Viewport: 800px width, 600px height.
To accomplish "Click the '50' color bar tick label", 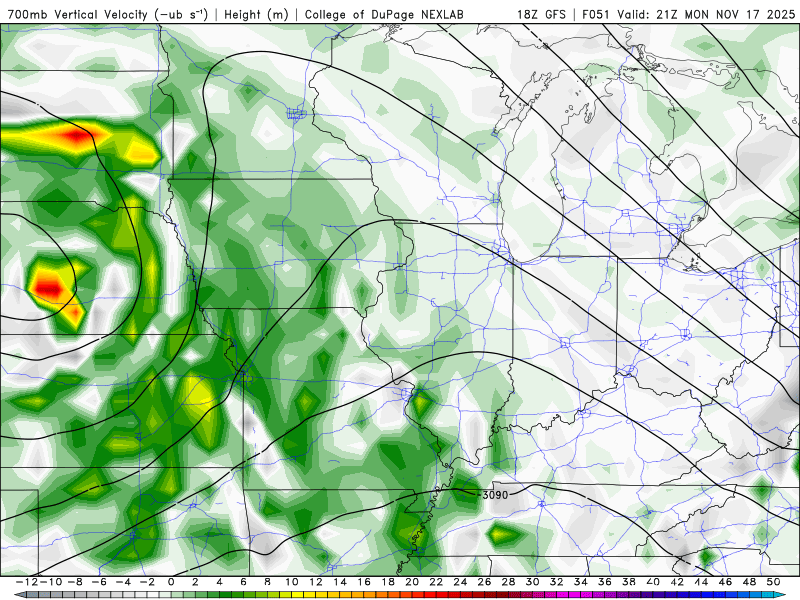I will click(x=773, y=582).
